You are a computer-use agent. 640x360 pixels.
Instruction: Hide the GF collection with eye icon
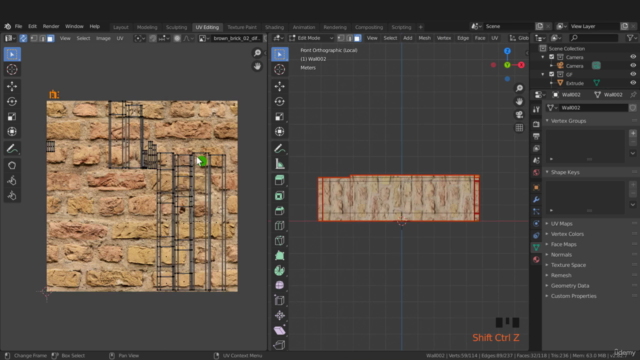click(x=633, y=74)
